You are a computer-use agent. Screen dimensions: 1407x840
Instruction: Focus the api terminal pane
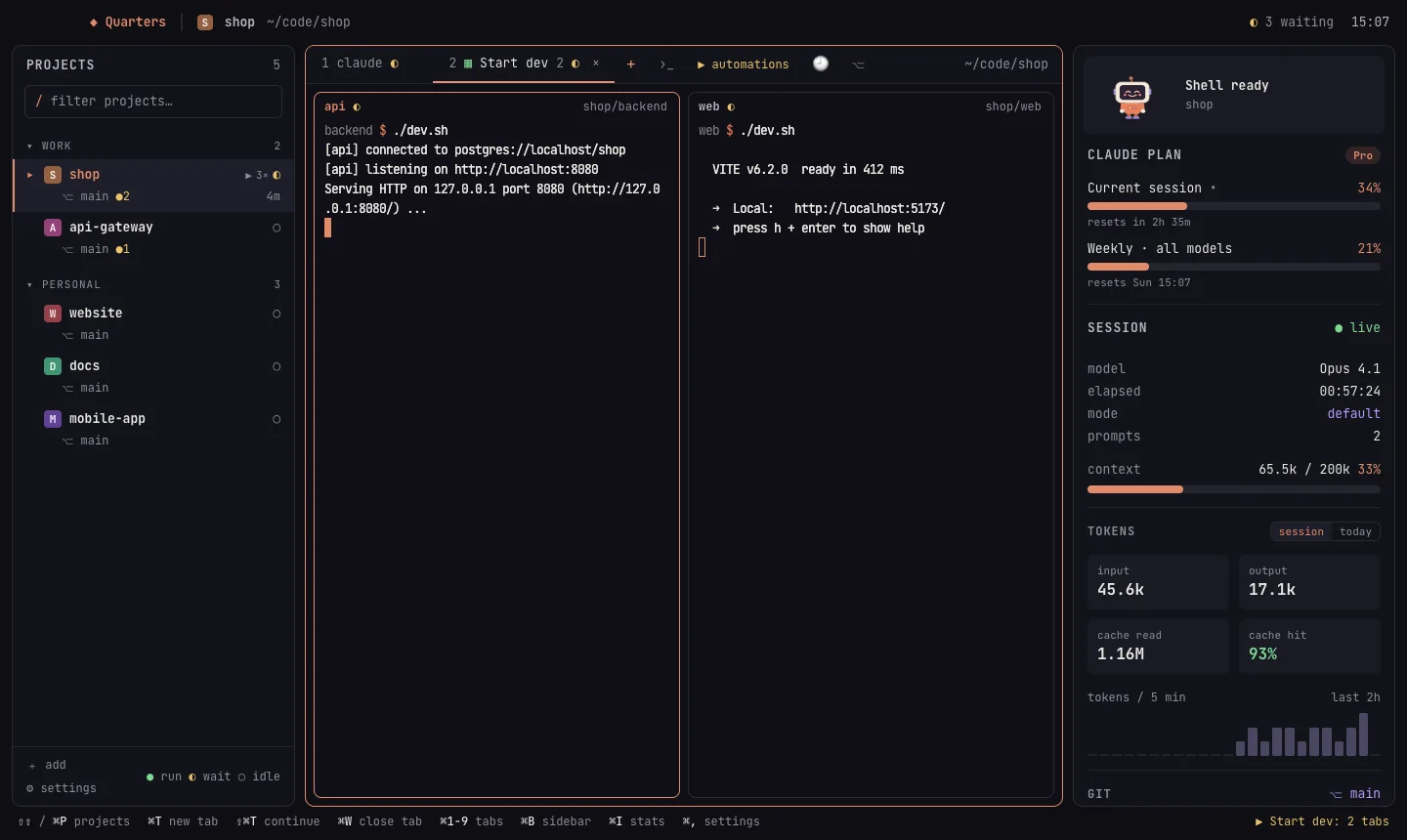(x=496, y=445)
